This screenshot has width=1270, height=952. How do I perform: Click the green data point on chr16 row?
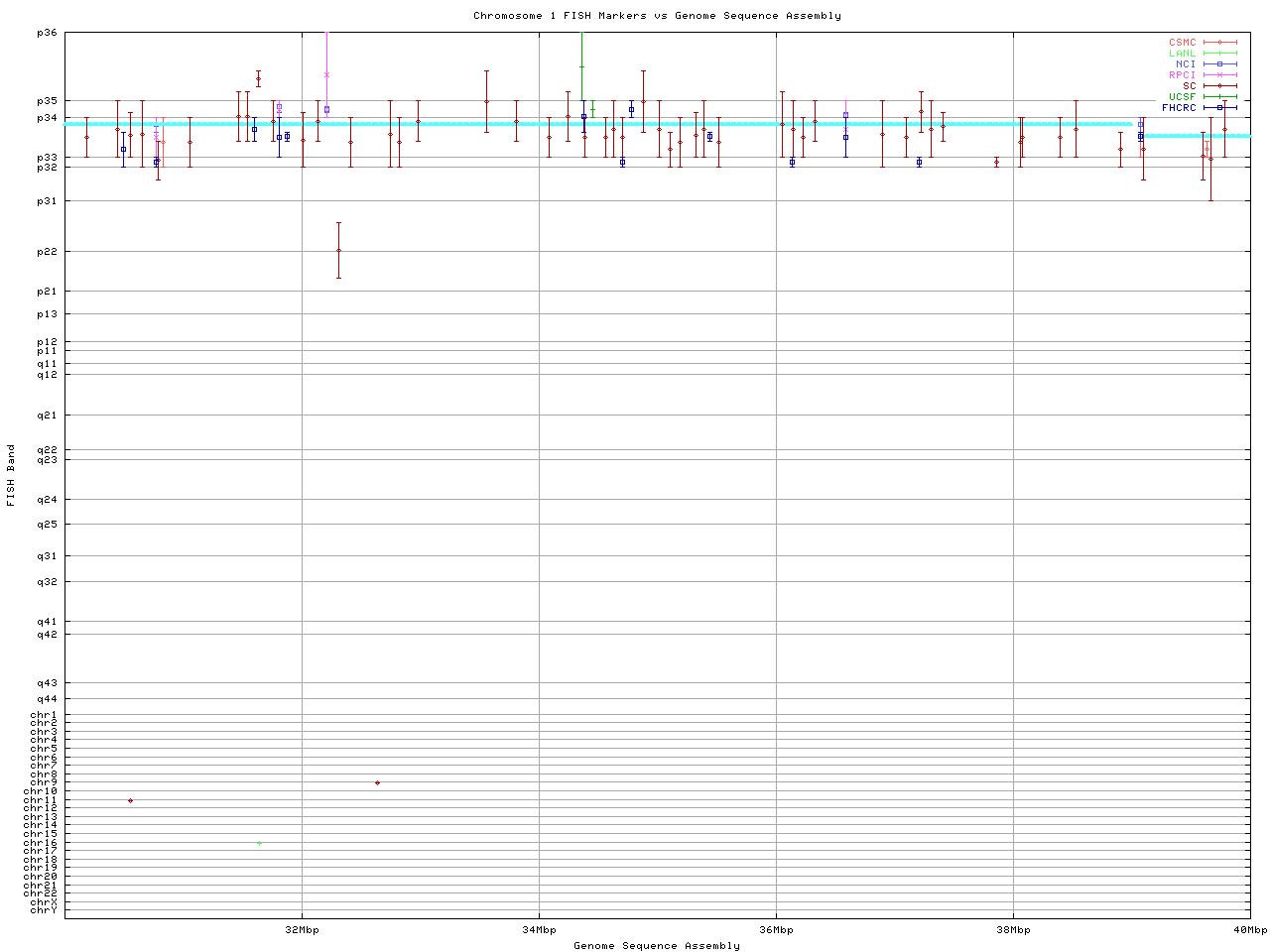(259, 843)
